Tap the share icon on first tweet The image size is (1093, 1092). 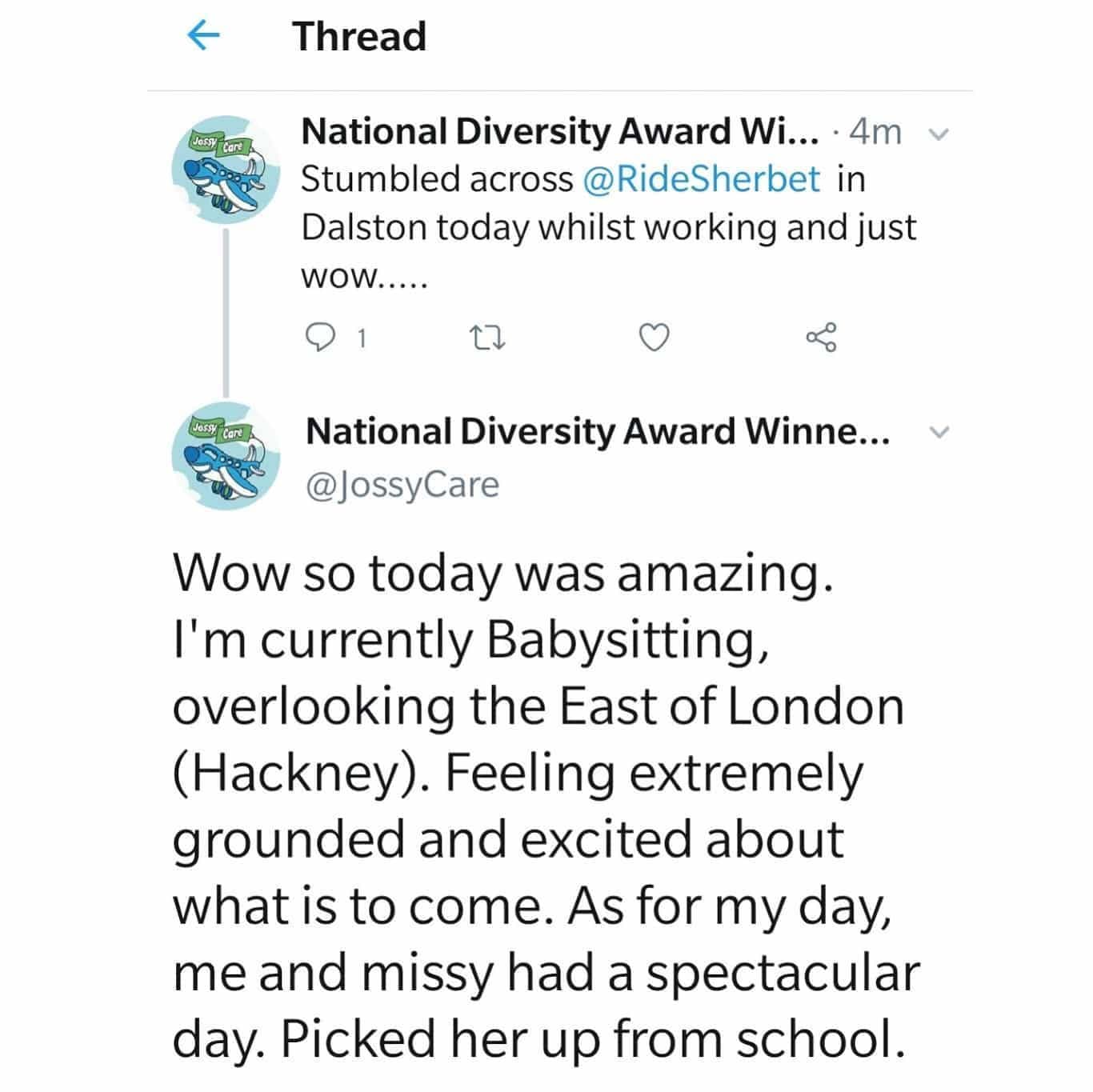point(822,338)
